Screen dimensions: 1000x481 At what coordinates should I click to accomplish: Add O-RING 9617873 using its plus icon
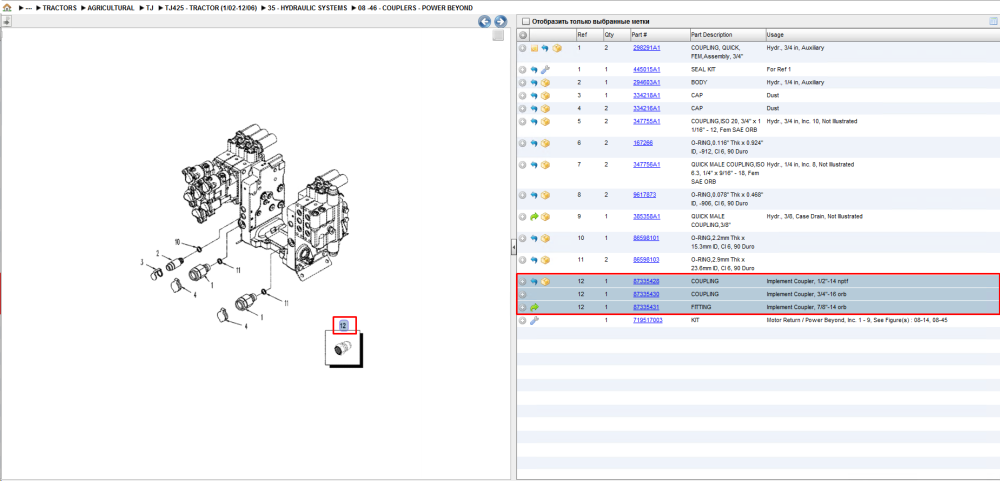(x=522, y=195)
